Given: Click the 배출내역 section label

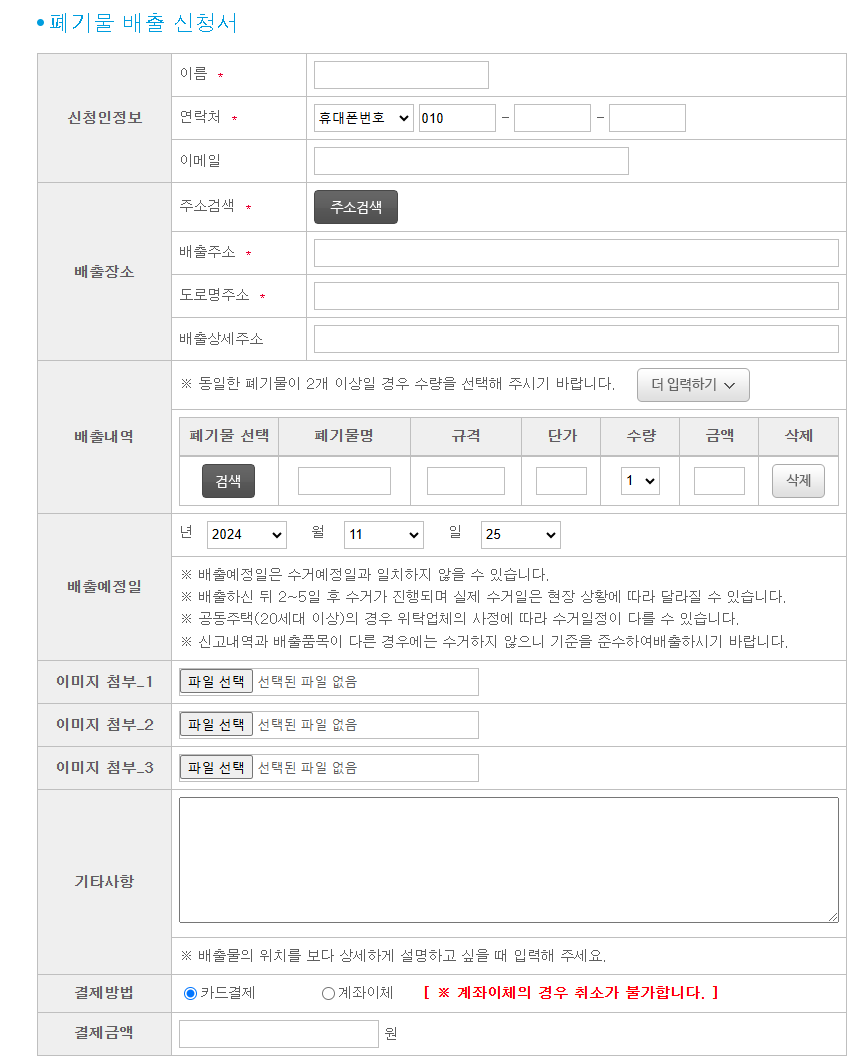Looking at the screenshot, I should pos(104,437).
